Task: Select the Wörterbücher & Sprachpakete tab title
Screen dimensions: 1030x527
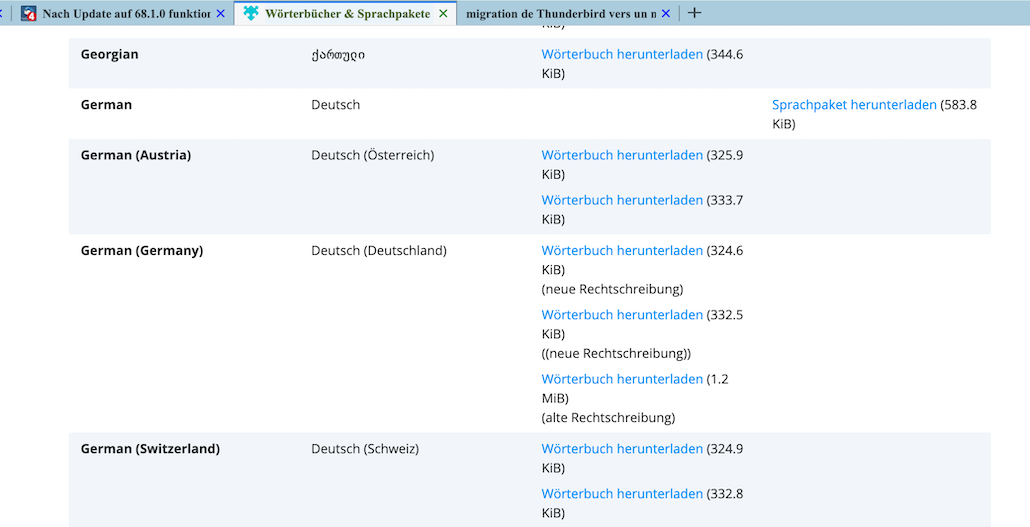Action: click(347, 14)
